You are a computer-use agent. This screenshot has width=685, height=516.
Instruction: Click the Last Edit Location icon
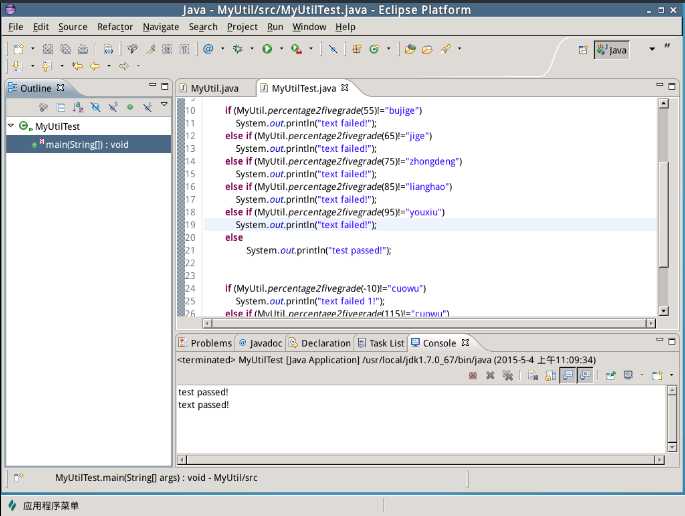tap(78, 66)
